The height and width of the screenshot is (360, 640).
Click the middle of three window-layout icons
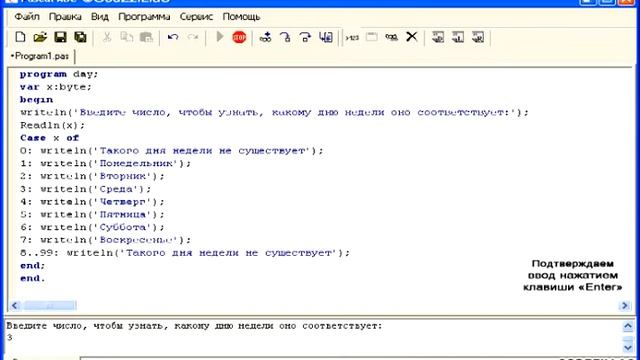pos(458,37)
